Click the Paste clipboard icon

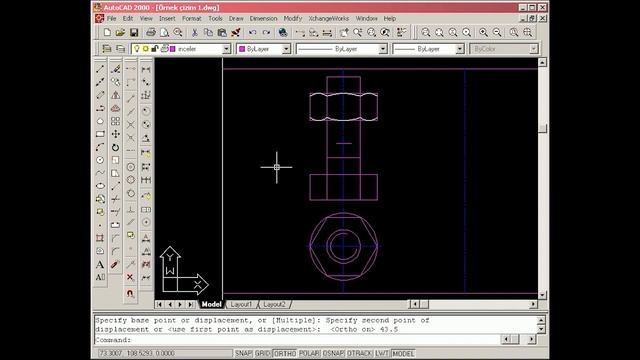[x=222, y=32]
